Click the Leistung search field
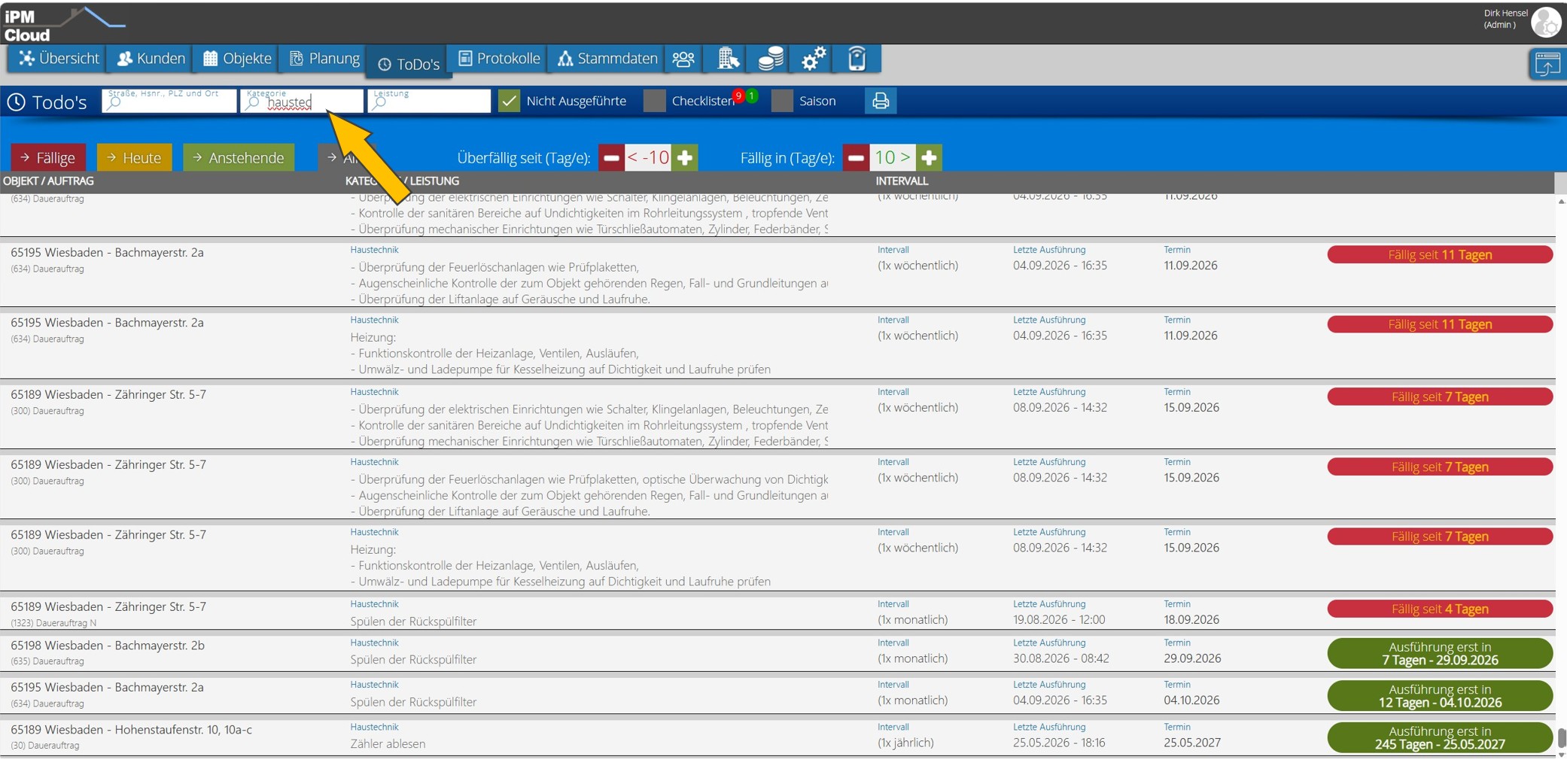This screenshot has height=784, width=1567. 430,101
